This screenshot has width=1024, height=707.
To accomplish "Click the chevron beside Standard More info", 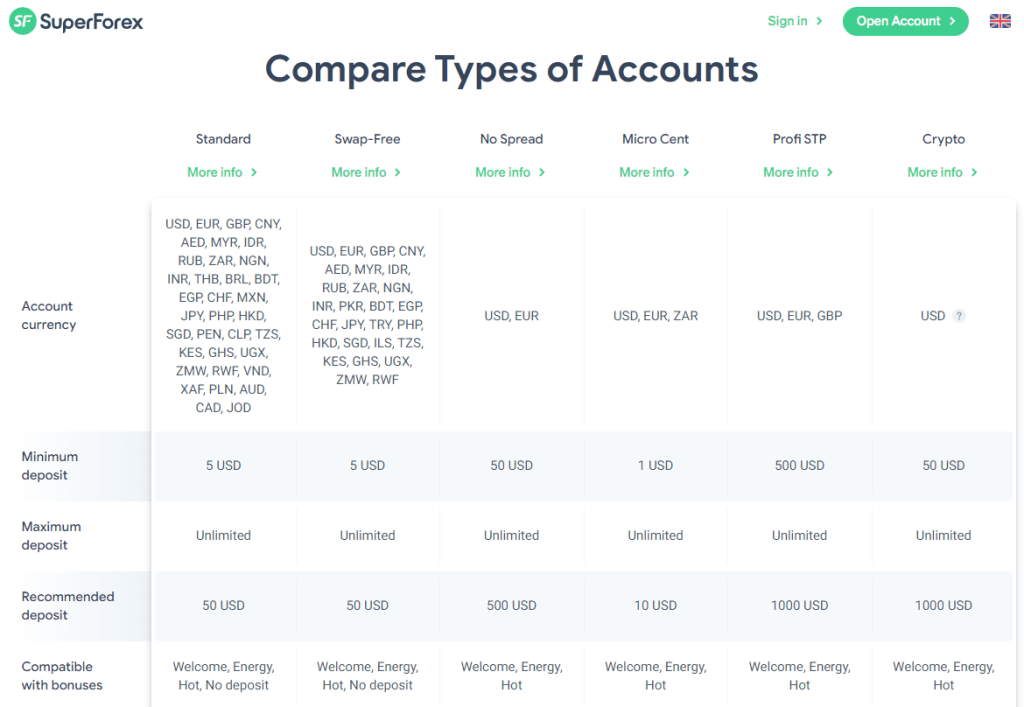I will 254,172.
